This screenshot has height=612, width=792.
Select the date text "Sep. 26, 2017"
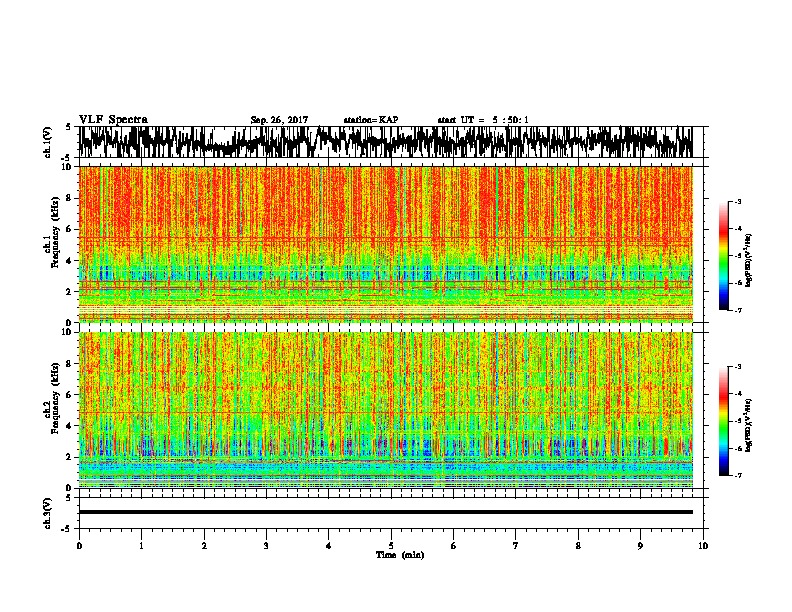pyautogui.click(x=279, y=120)
